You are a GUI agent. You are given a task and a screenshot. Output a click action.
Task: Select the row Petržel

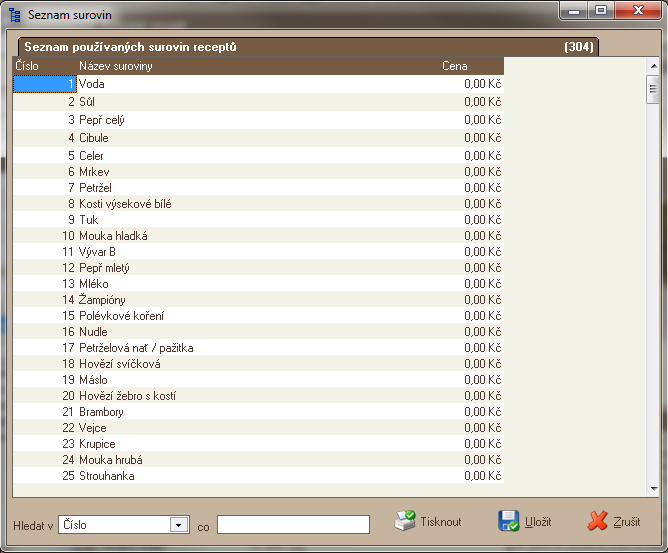click(259, 187)
